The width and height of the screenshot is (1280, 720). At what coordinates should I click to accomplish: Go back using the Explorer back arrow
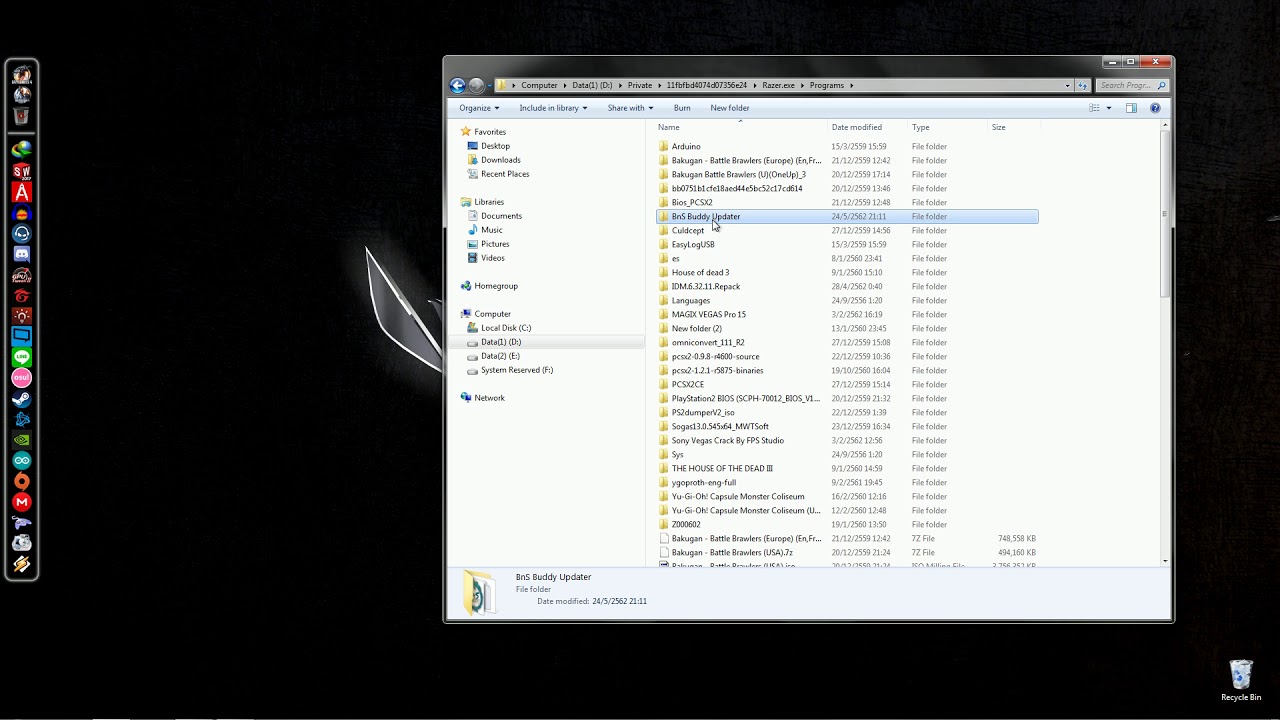(458, 85)
